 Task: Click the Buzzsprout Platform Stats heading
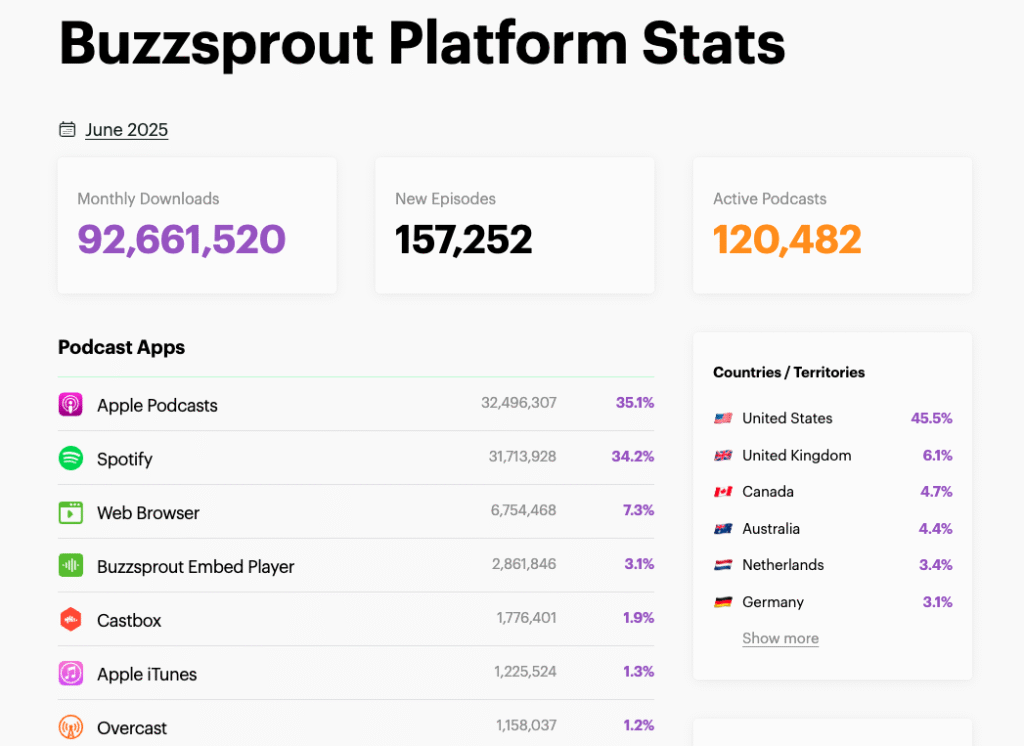[422, 44]
